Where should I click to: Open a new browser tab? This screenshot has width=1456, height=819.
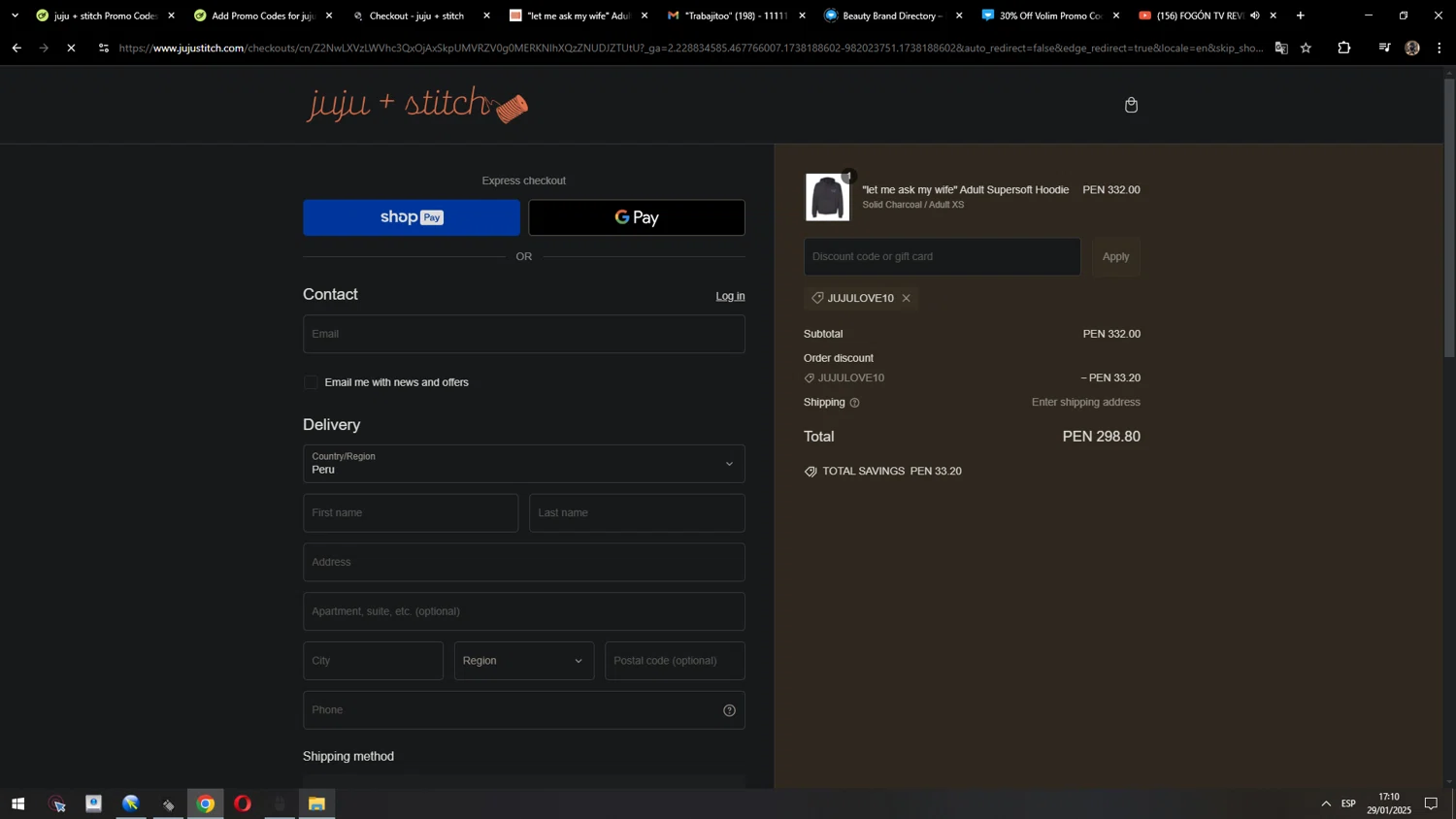(1301, 16)
